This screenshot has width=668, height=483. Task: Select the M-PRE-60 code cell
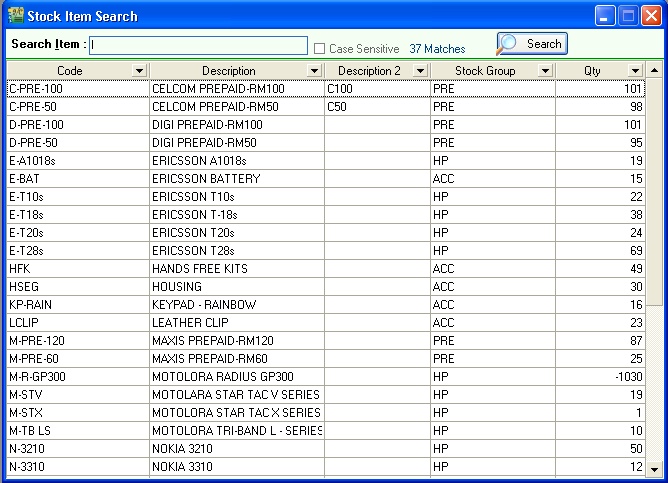point(78,359)
